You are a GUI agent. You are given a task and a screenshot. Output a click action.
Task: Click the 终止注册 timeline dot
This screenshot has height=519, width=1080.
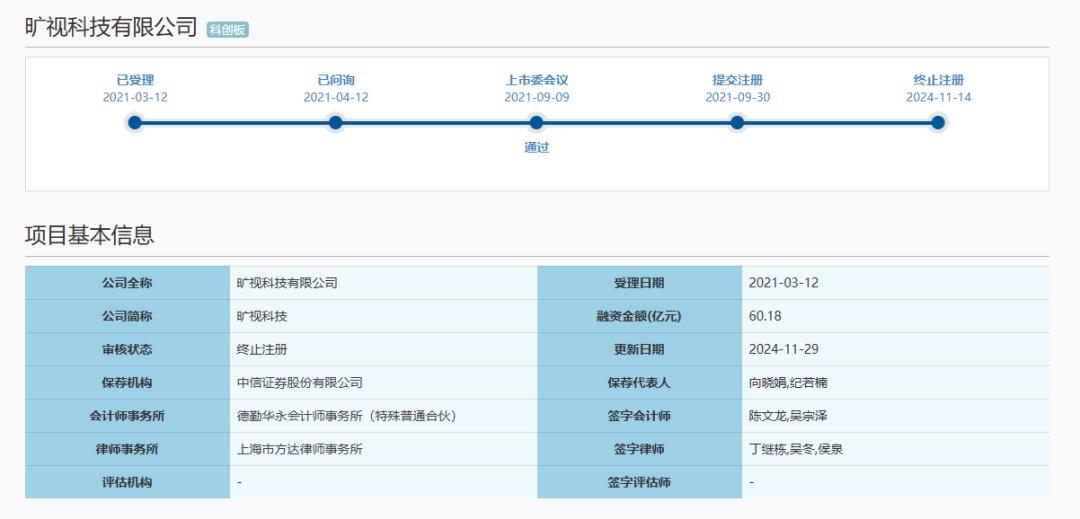(937, 123)
